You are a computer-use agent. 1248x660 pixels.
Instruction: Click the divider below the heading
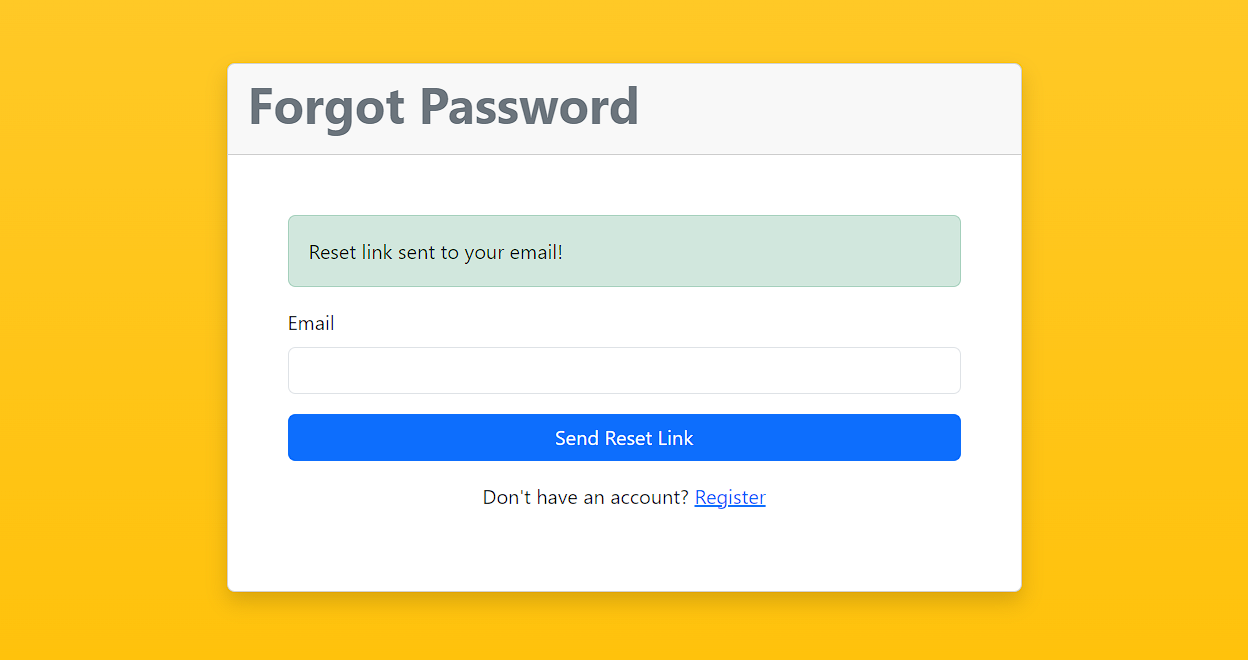coord(624,154)
